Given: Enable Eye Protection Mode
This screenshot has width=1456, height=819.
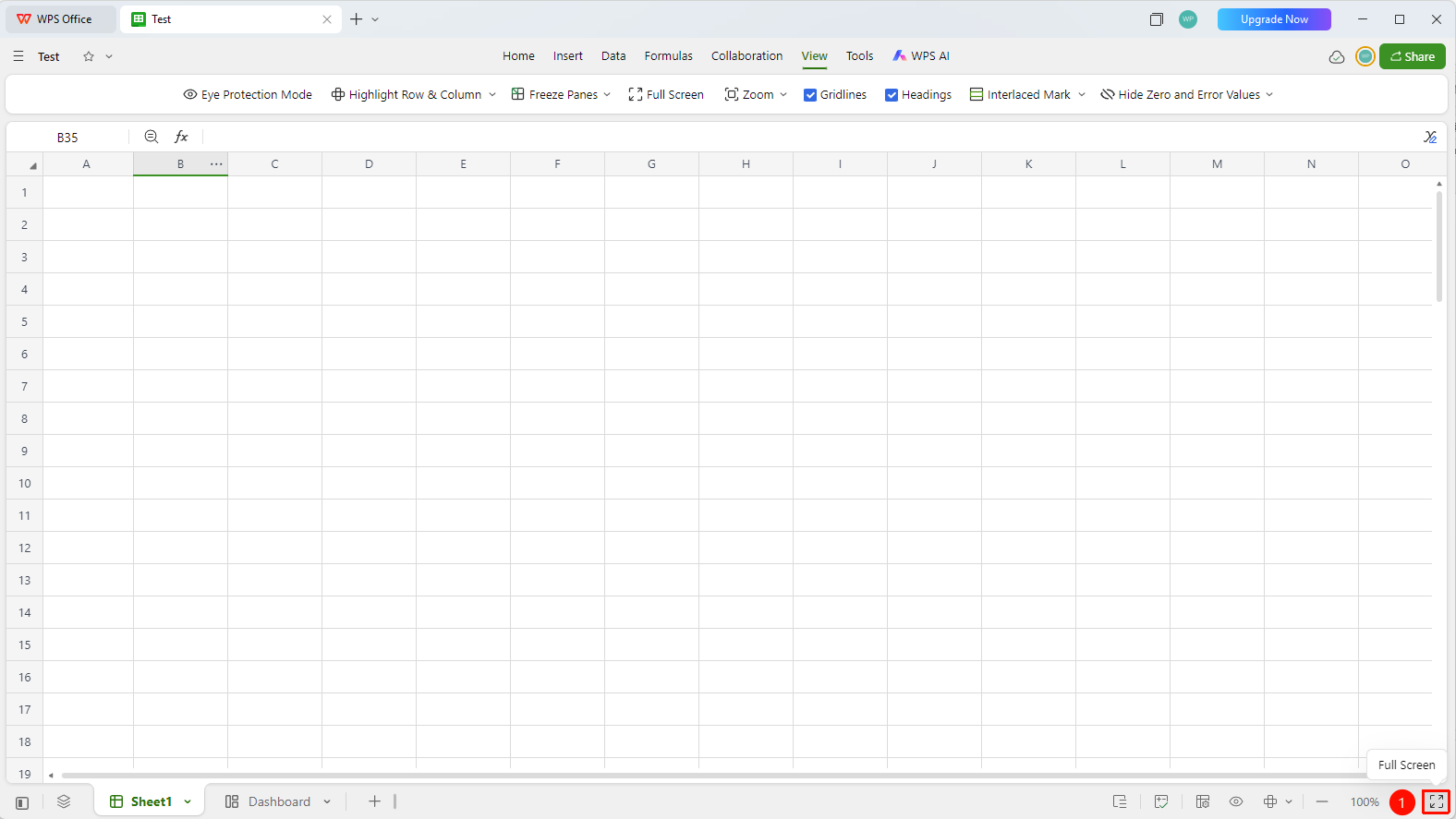Looking at the screenshot, I should click(x=248, y=94).
